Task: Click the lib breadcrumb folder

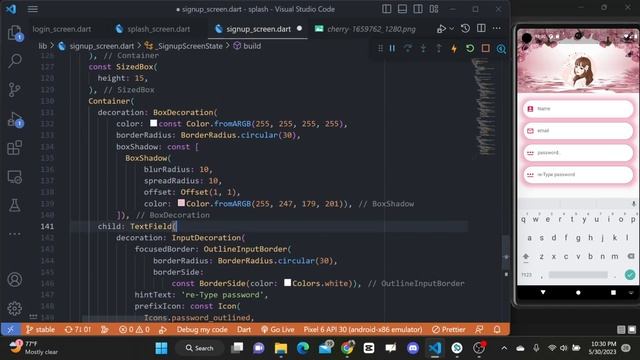Action: 42,46
